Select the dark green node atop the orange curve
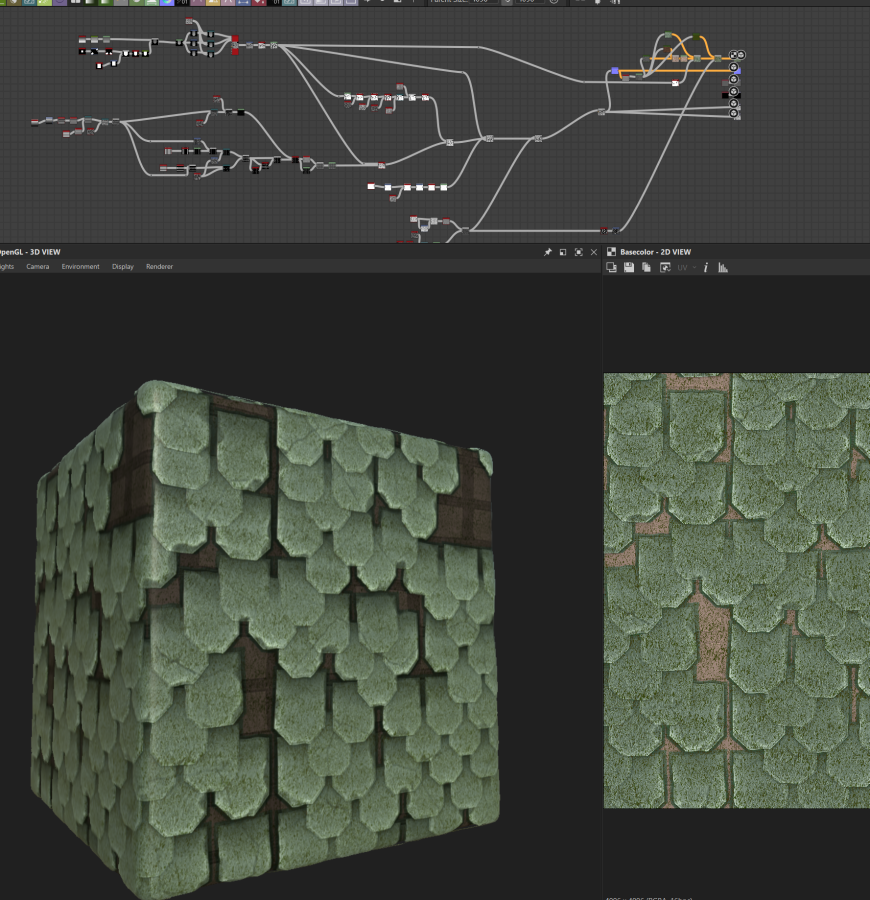 tap(696, 37)
